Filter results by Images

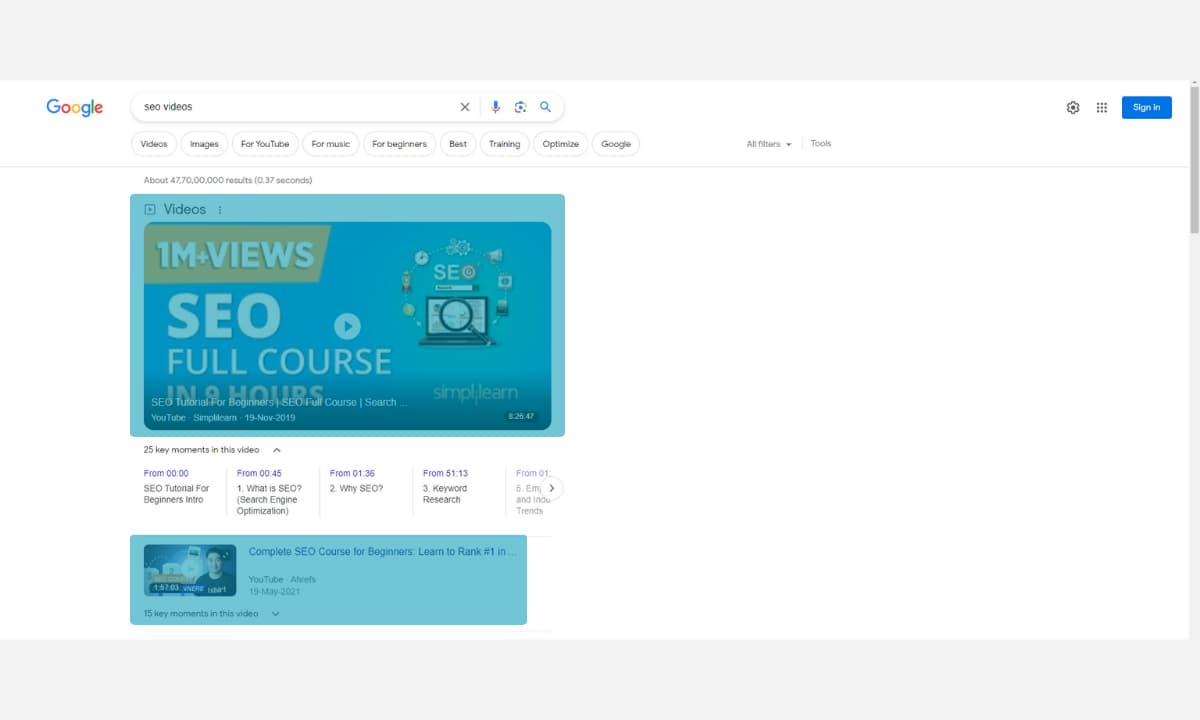point(204,144)
